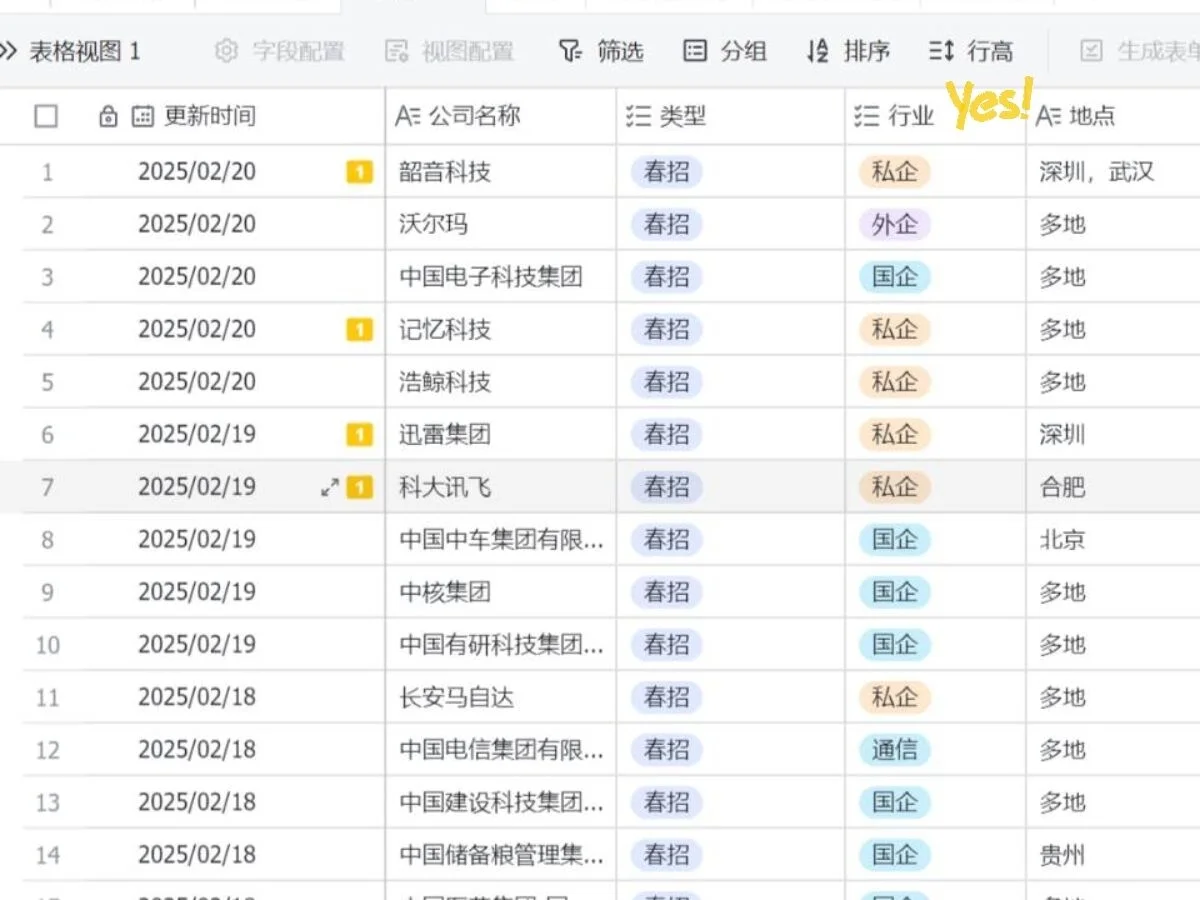Select the 中国储备粮管理集… company cell

point(501,854)
